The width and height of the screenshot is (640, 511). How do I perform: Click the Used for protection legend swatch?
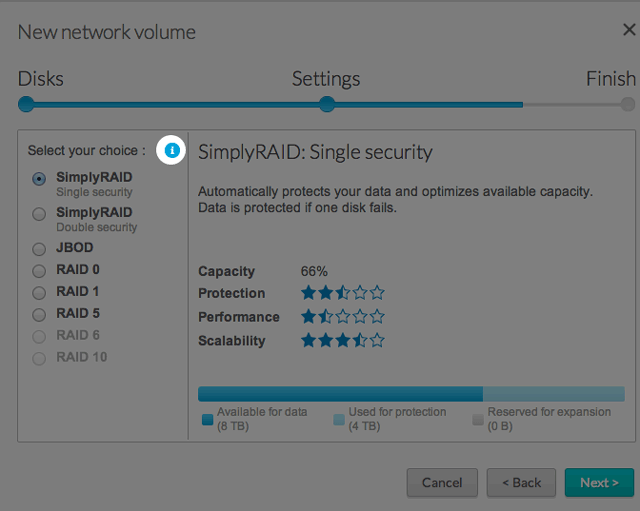click(339, 420)
